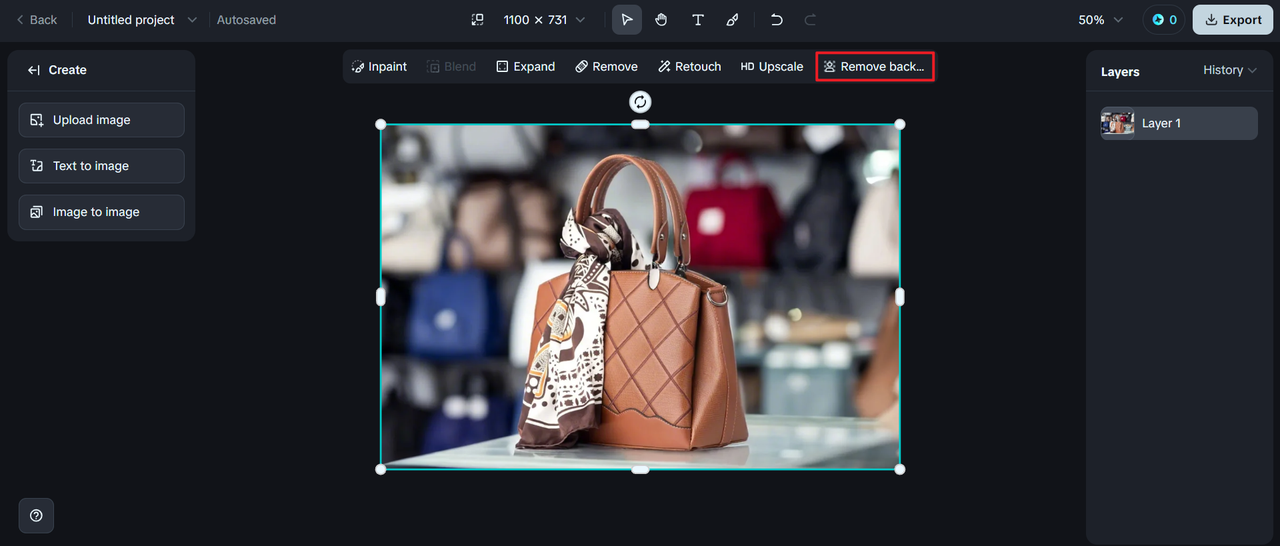1280x546 pixels.
Task: Choose the Text tool
Action: click(x=698, y=20)
